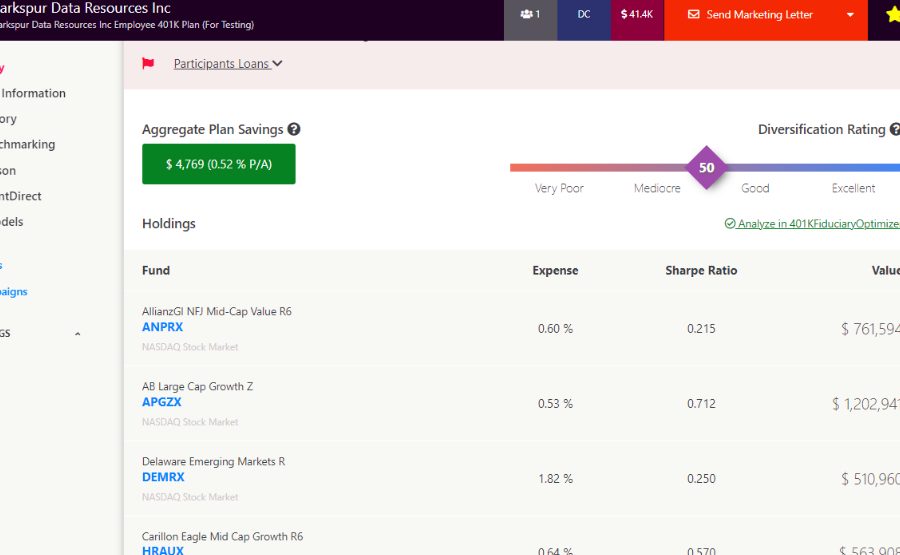Click the DEMRX ticker link
Screen dimensions: 900x555
click(163, 477)
